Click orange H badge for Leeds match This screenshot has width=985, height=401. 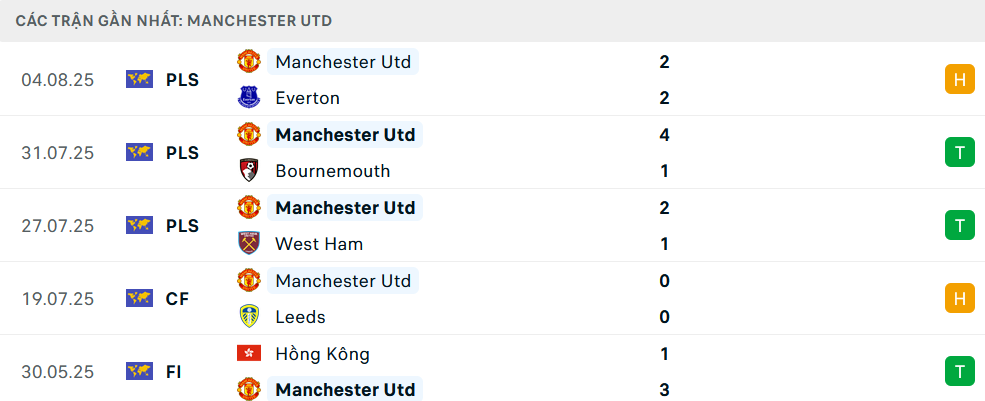pyautogui.click(x=959, y=298)
